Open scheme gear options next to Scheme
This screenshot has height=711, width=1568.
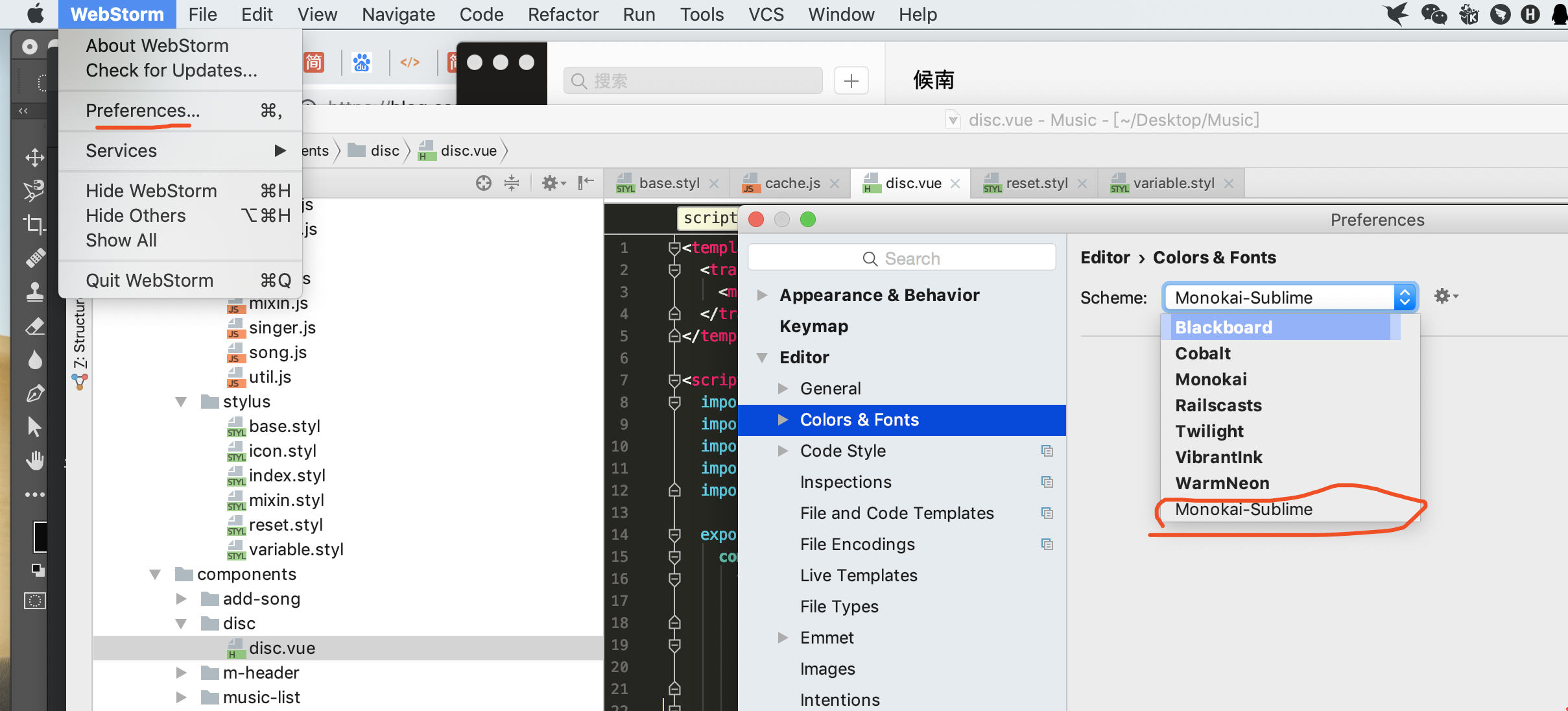click(1445, 296)
